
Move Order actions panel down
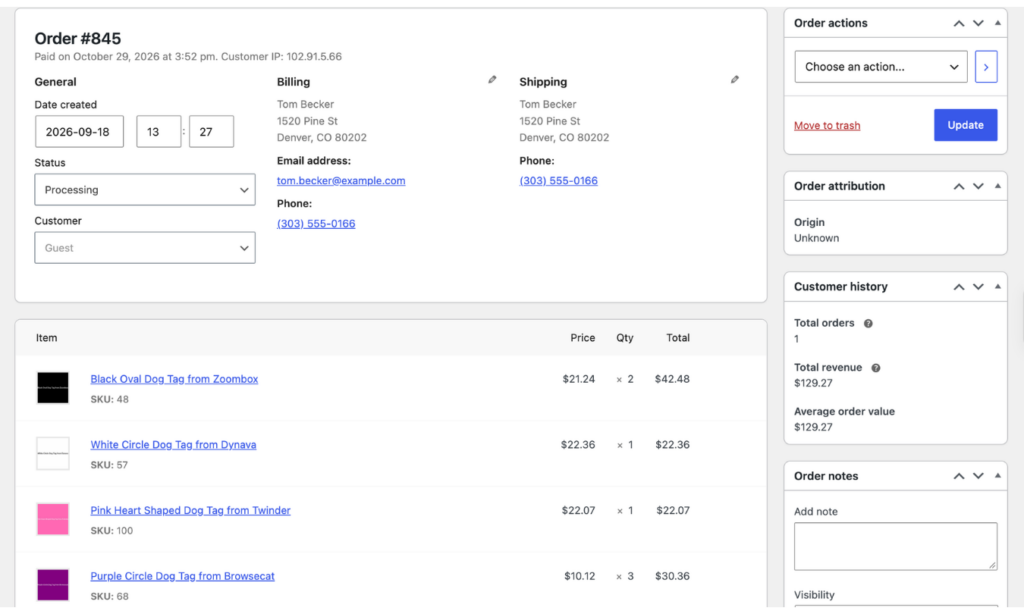[978, 23]
